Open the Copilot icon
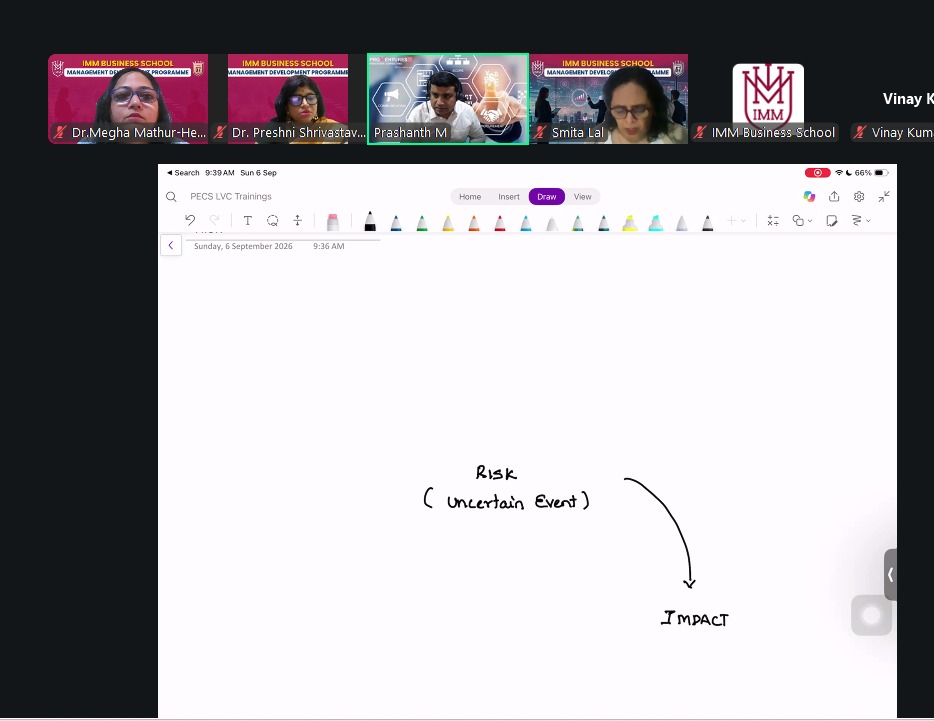934x721 pixels. 809,197
